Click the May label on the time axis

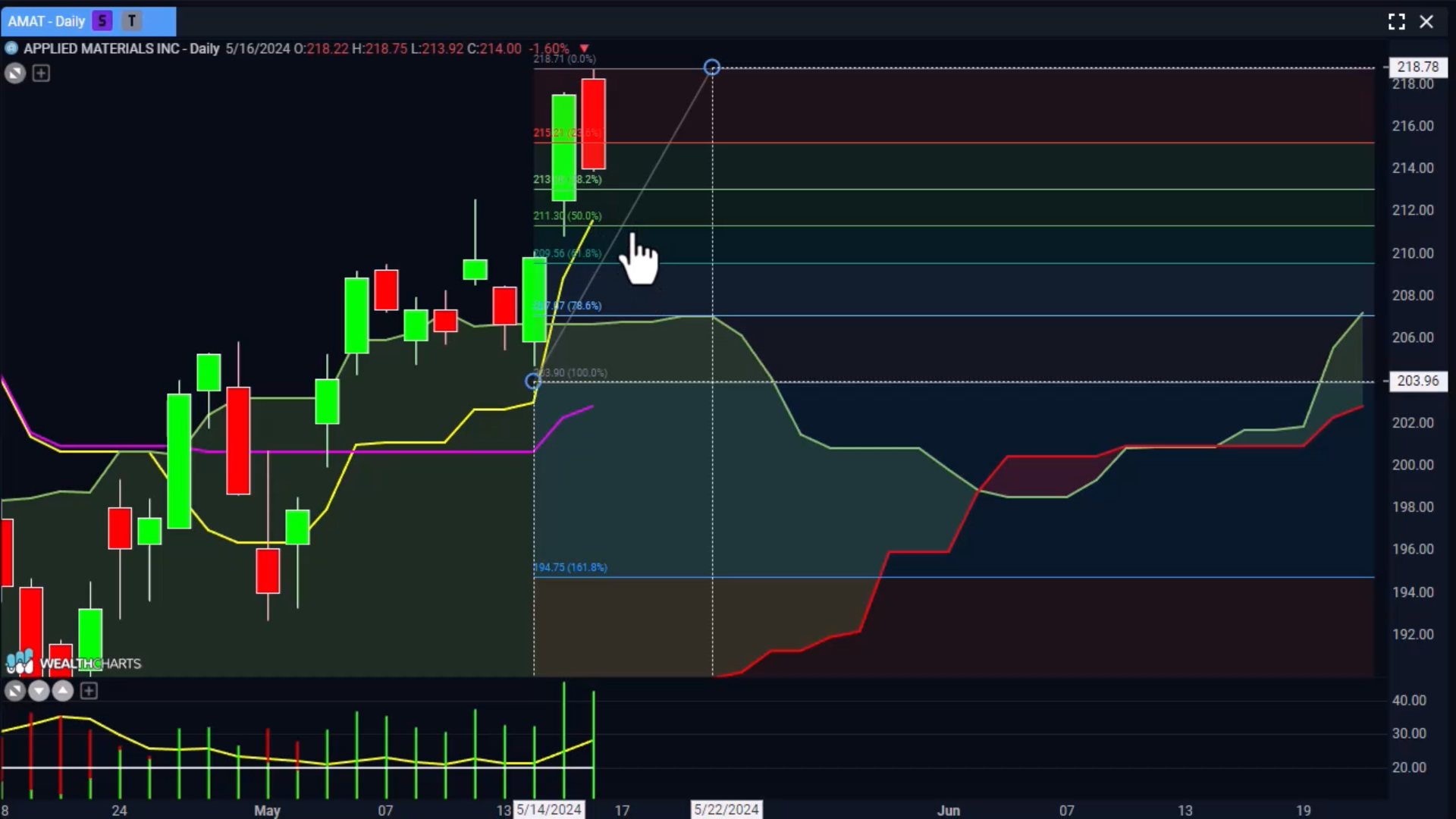(267, 811)
